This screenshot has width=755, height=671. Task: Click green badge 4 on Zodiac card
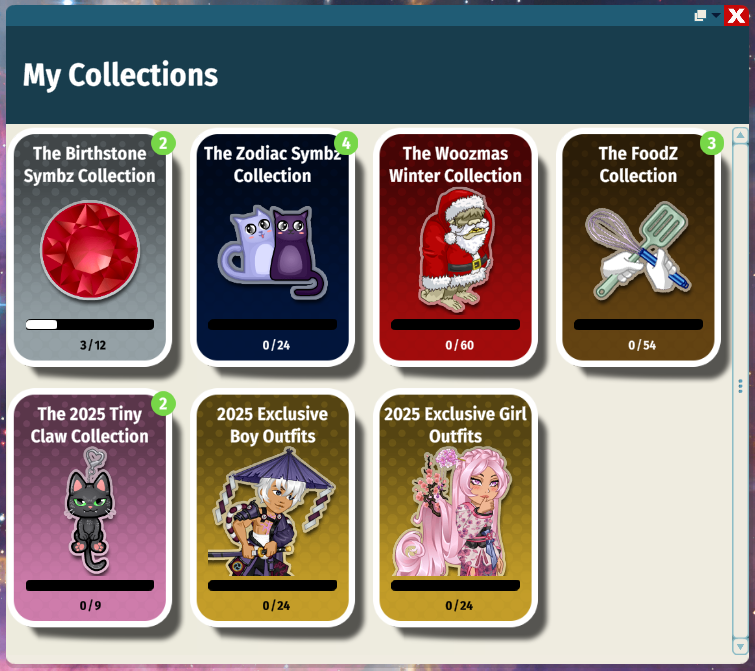346,143
